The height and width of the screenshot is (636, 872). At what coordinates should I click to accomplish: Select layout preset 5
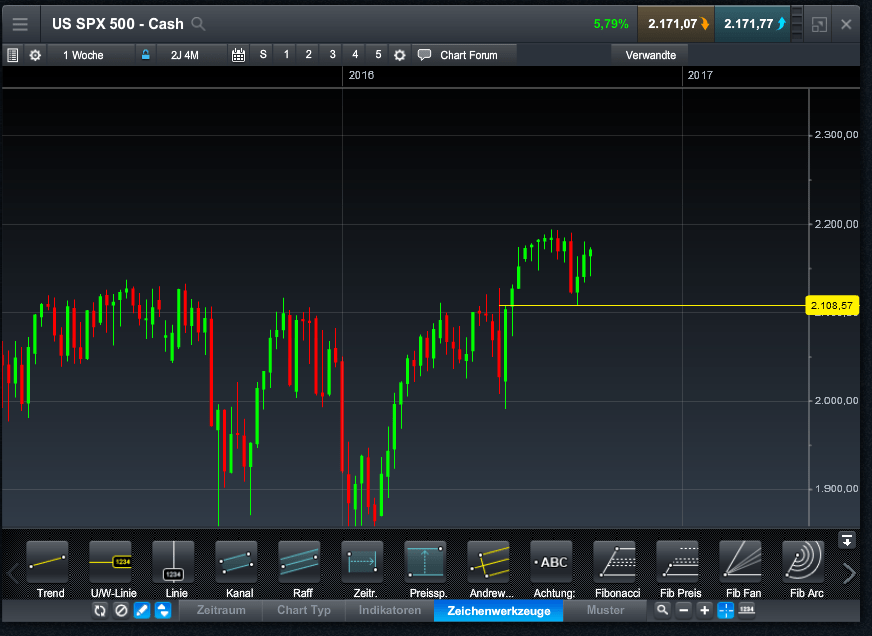(x=378, y=54)
